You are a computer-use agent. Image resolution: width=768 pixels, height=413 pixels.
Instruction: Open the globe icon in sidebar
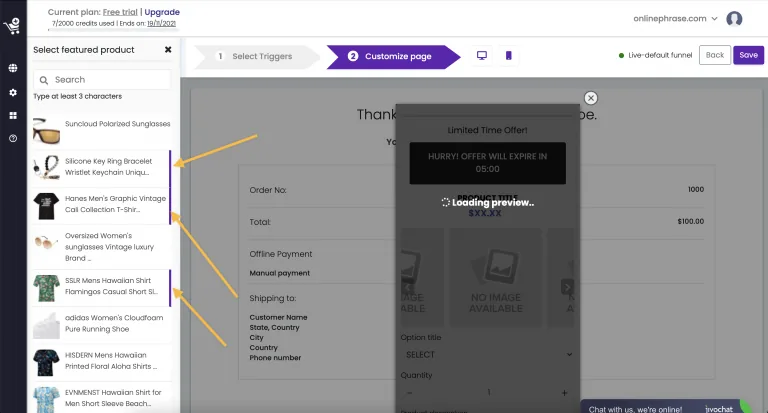click(x=13, y=68)
